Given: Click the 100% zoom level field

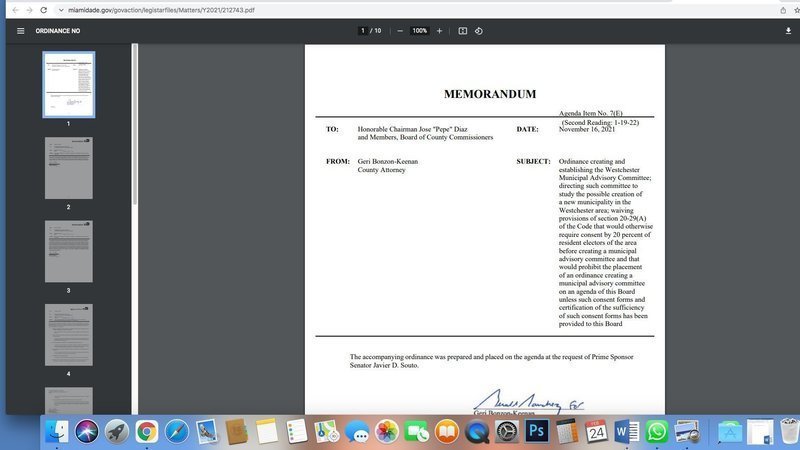Looking at the screenshot, I should (419, 31).
